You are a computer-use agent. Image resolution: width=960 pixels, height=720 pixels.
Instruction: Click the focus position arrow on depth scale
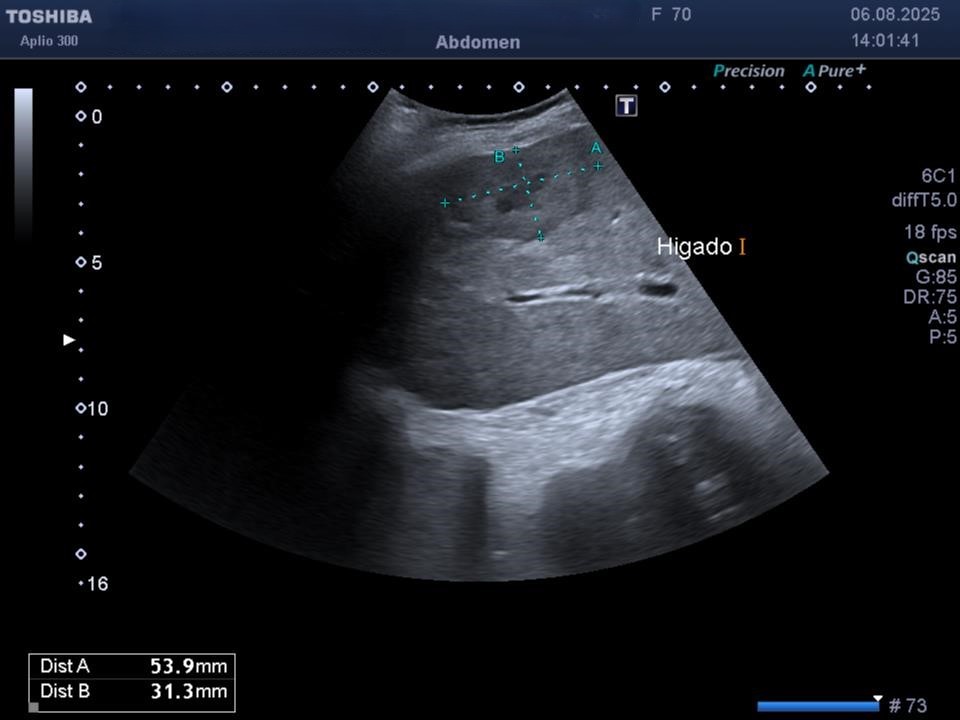69,340
